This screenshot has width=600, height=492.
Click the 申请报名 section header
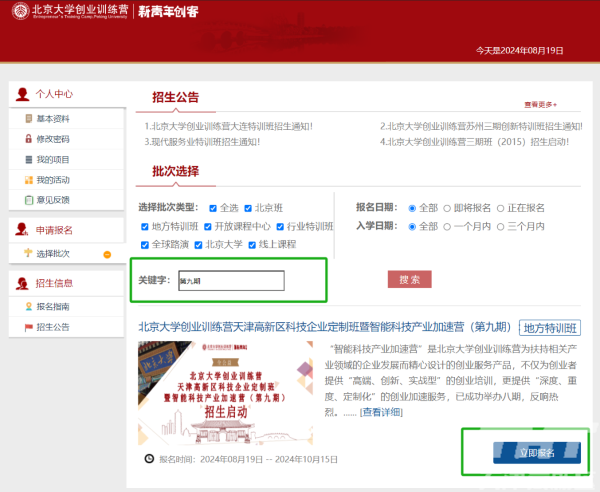(x=54, y=230)
